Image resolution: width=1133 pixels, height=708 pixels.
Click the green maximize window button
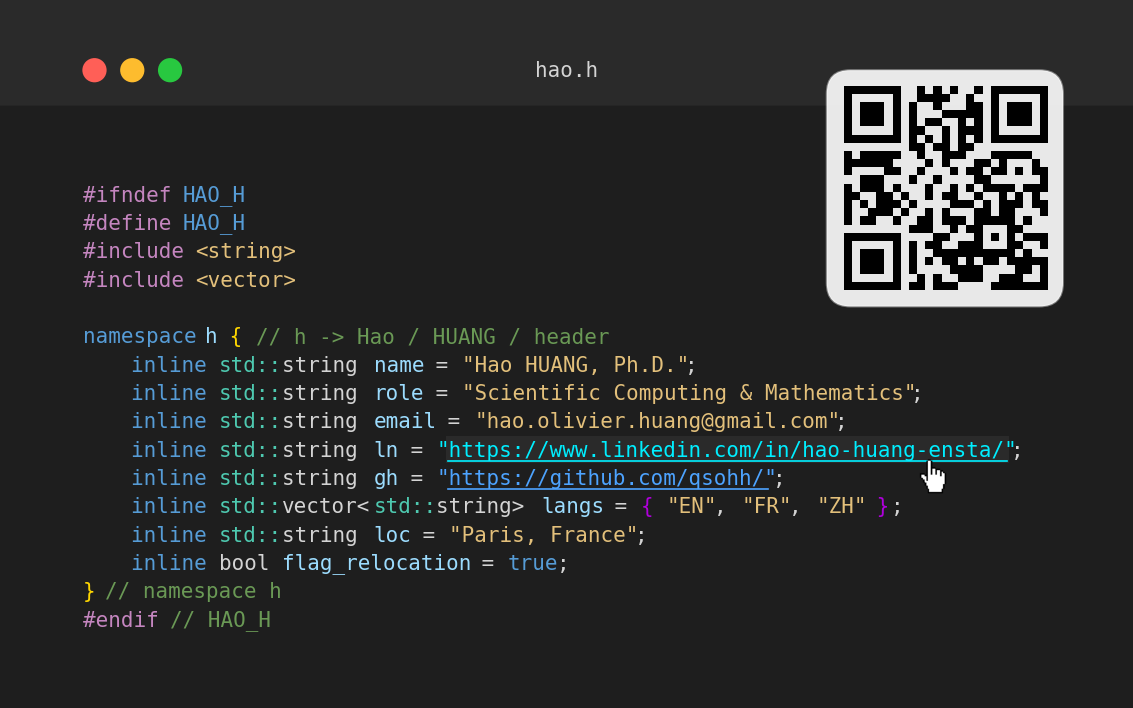pyautogui.click(x=170, y=70)
